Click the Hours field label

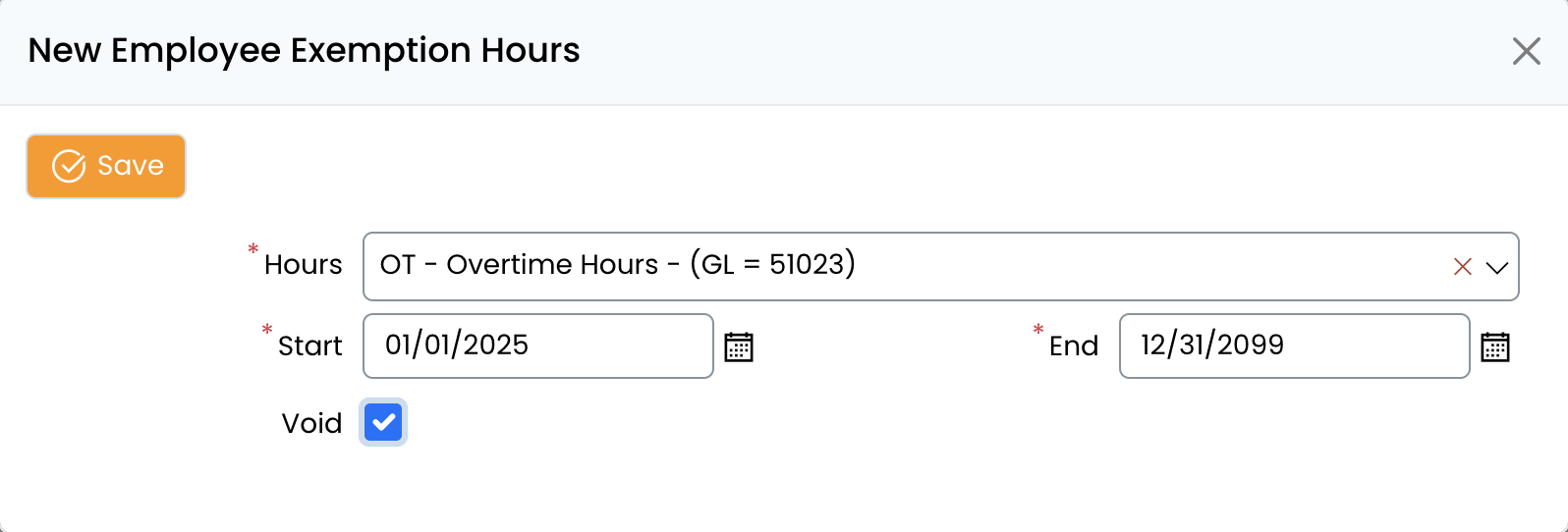click(303, 265)
